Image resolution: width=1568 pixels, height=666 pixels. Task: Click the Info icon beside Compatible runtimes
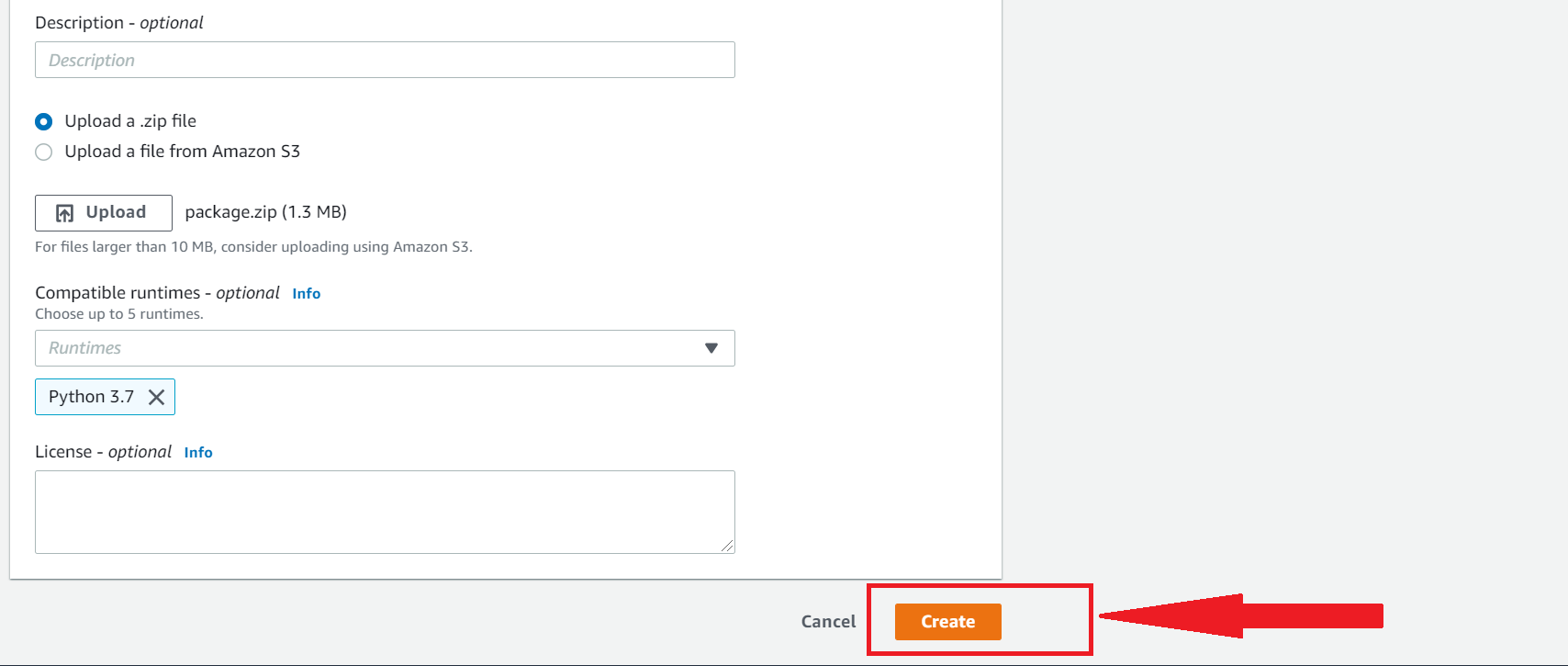pyautogui.click(x=306, y=293)
